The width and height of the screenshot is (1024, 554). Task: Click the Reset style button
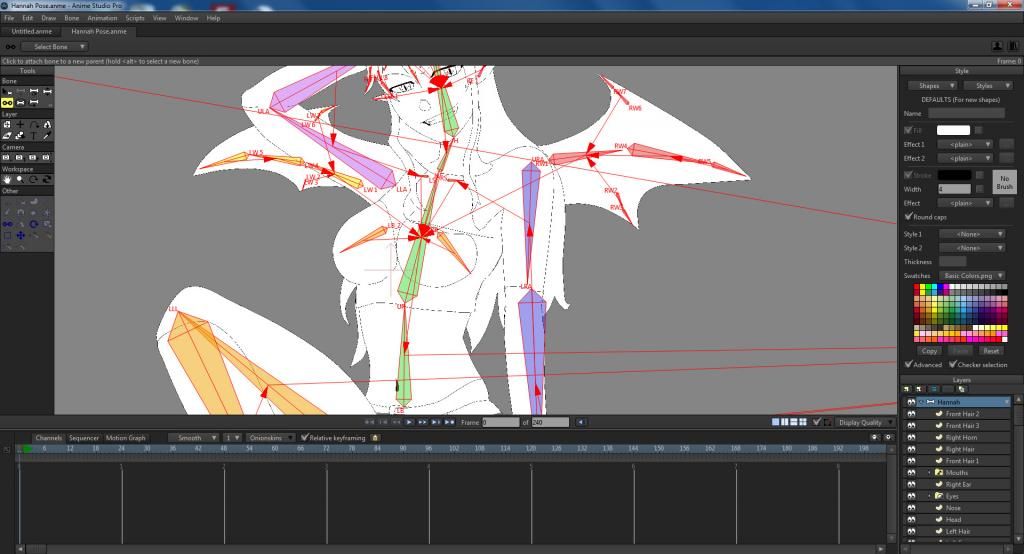[x=991, y=351]
